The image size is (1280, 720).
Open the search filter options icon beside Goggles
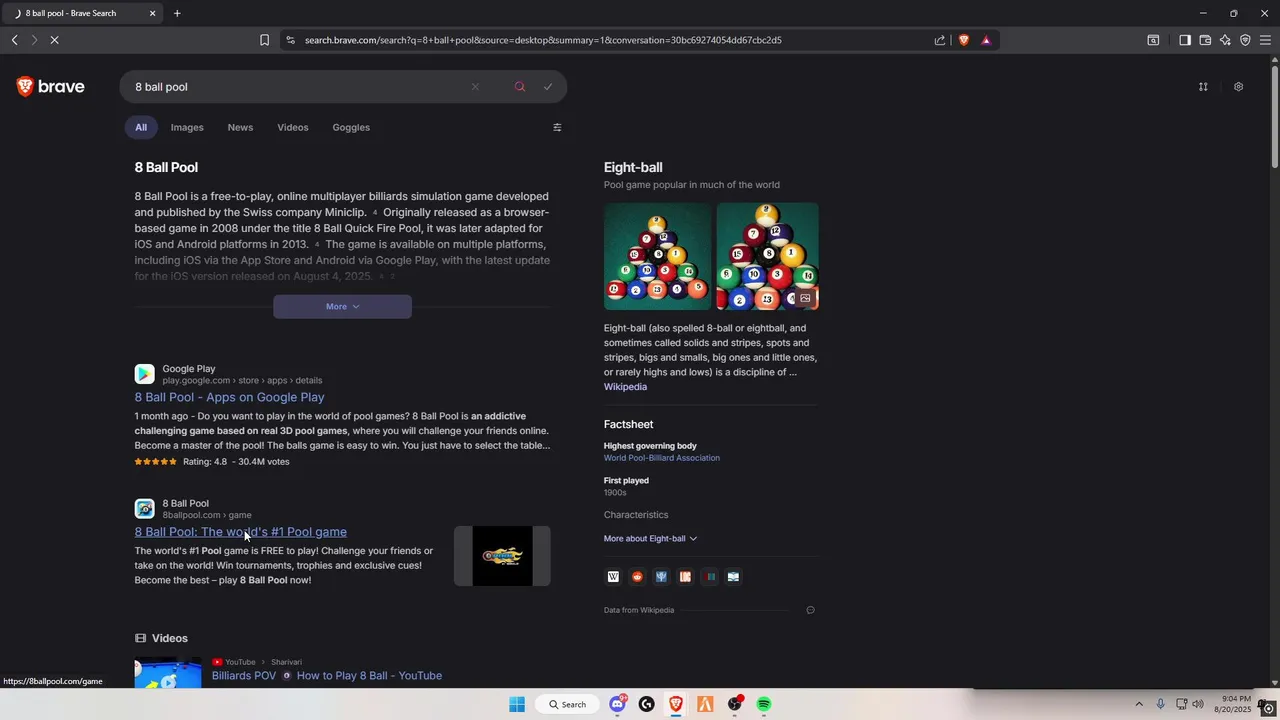click(557, 127)
